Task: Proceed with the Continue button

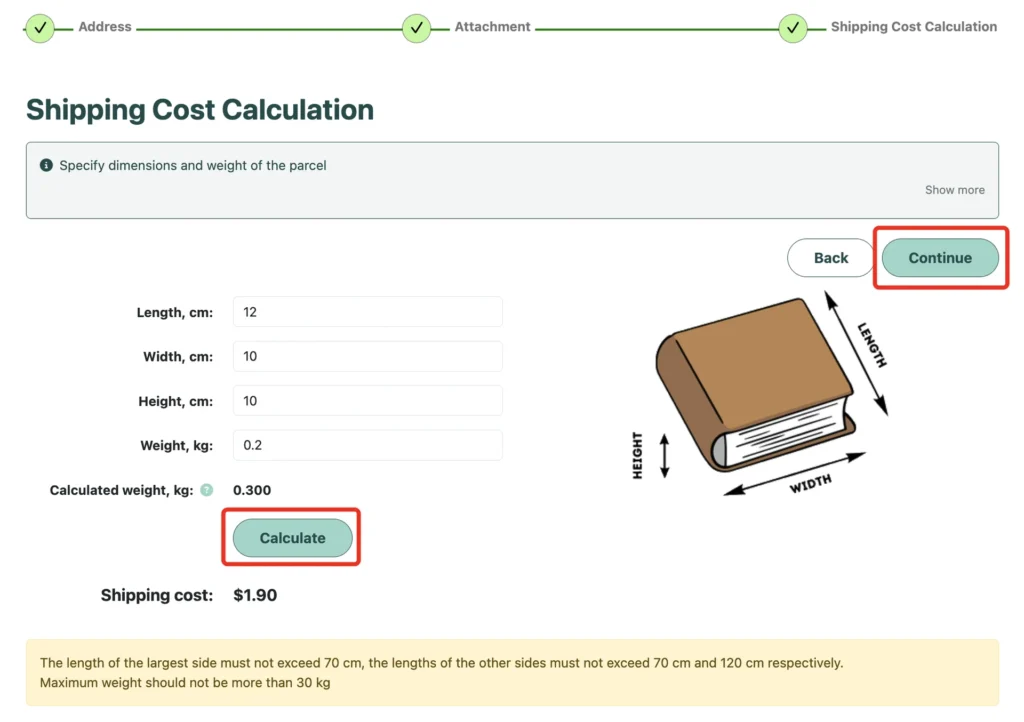Action: point(940,258)
